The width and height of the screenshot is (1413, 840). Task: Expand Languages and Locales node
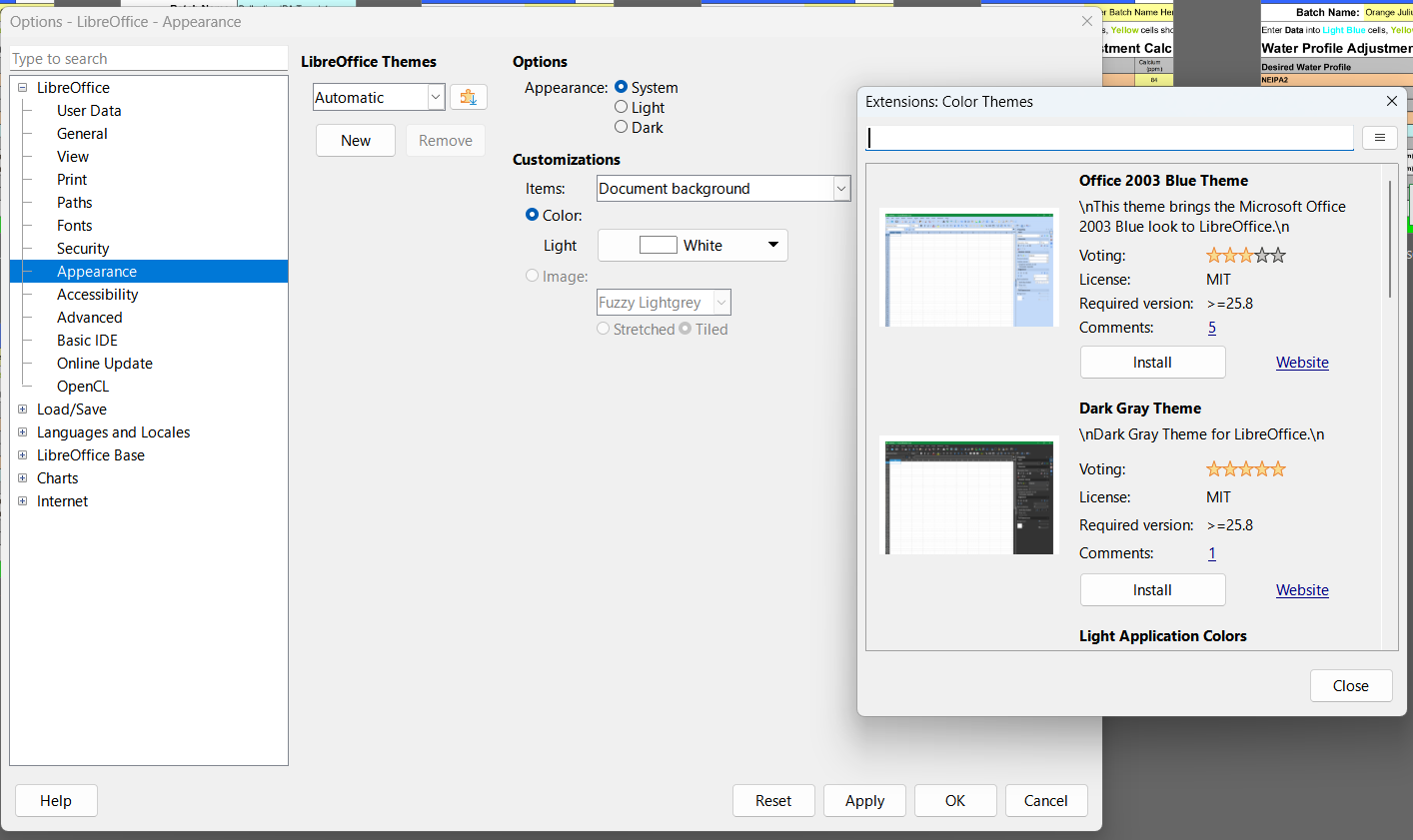[x=22, y=432]
